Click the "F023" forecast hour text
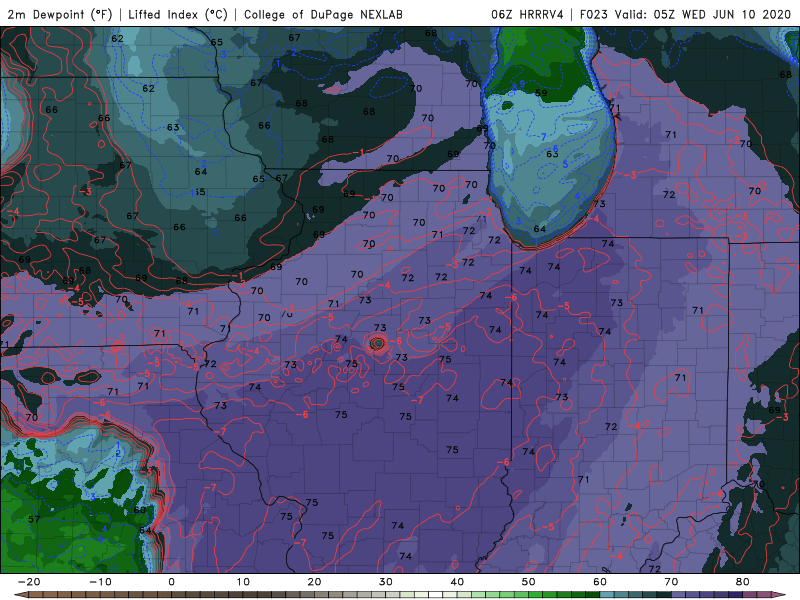The image size is (800, 600). (593, 14)
